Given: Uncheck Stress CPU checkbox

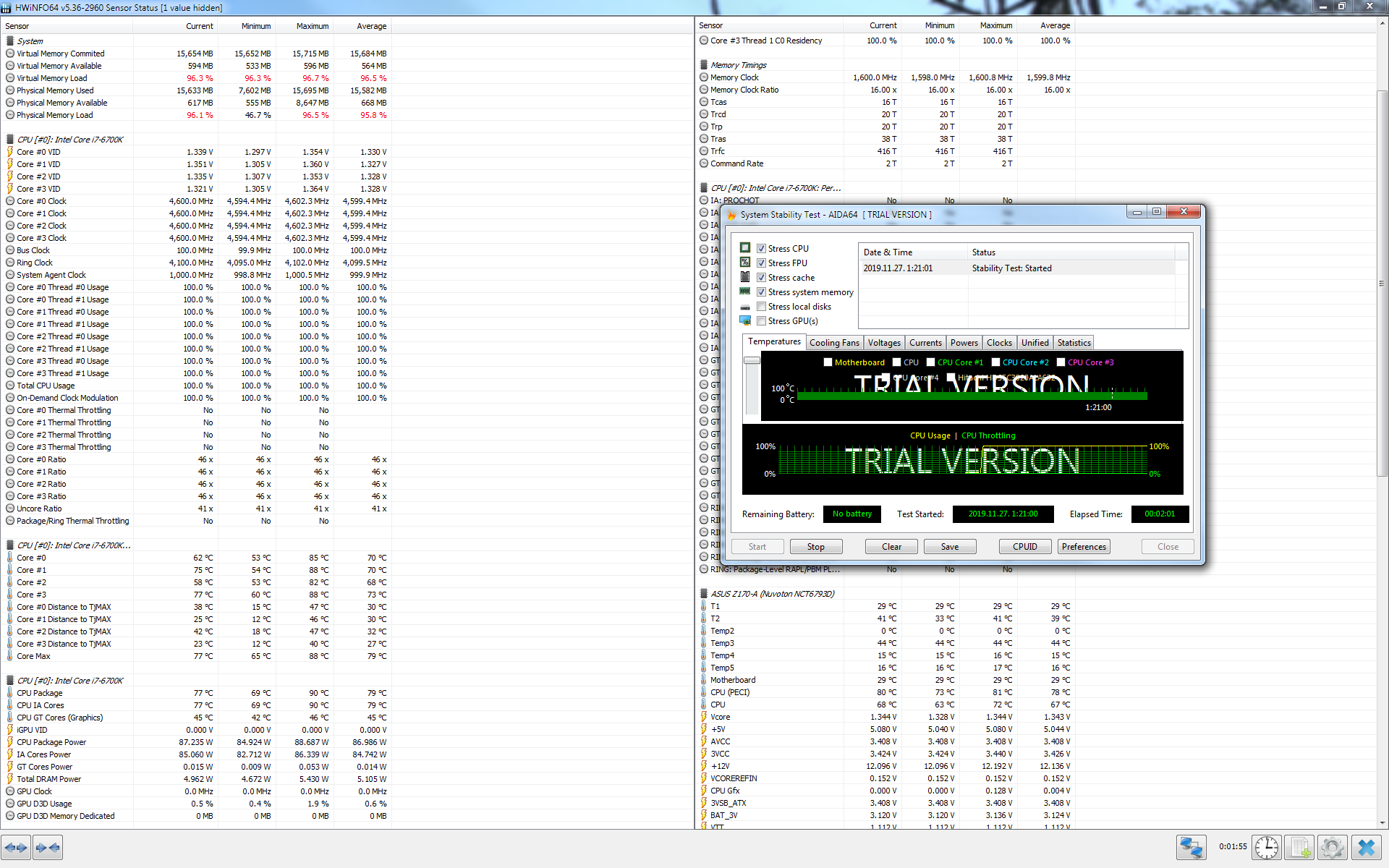Looking at the screenshot, I should (761, 249).
